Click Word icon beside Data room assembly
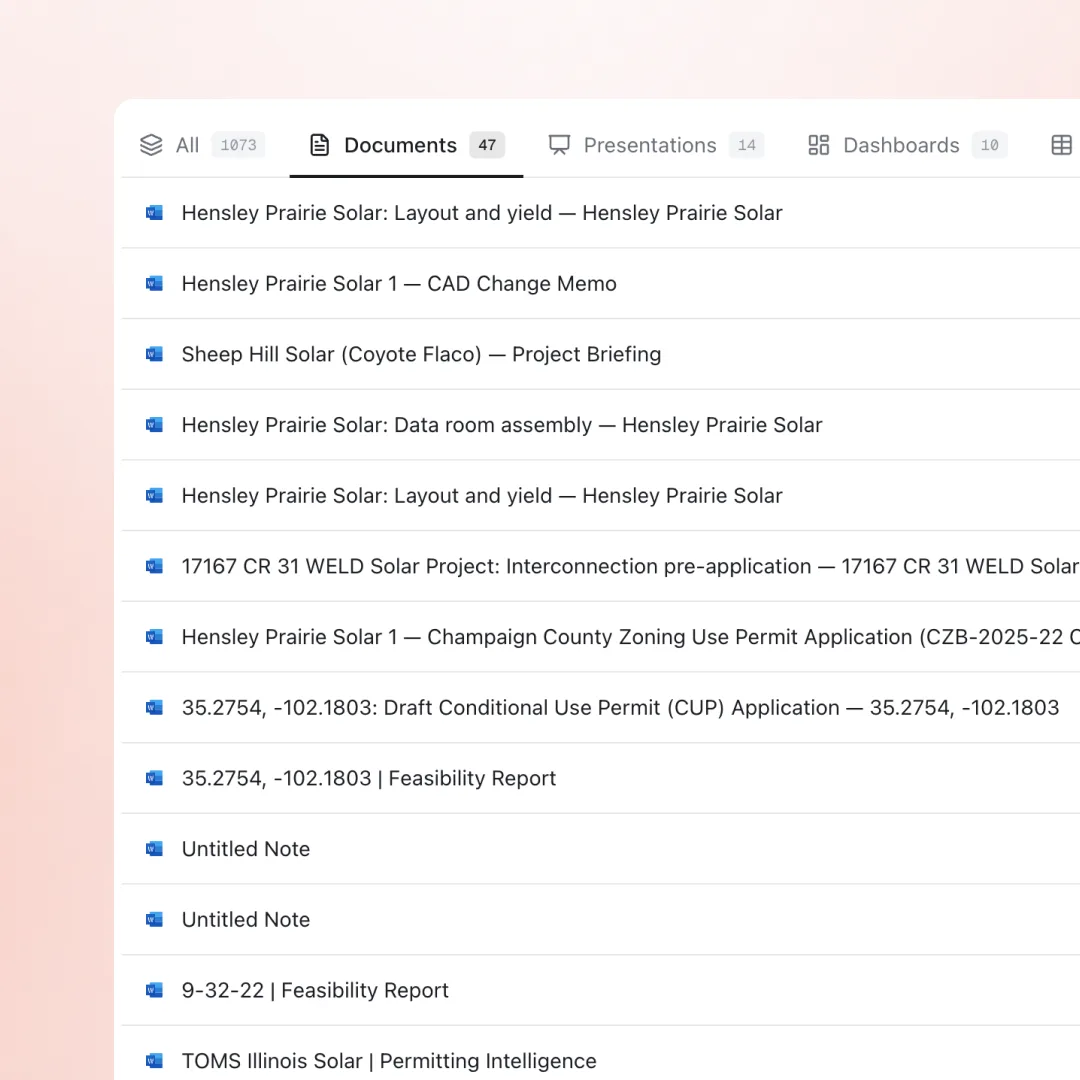This screenshot has width=1080, height=1080. click(x=154, y=425)
